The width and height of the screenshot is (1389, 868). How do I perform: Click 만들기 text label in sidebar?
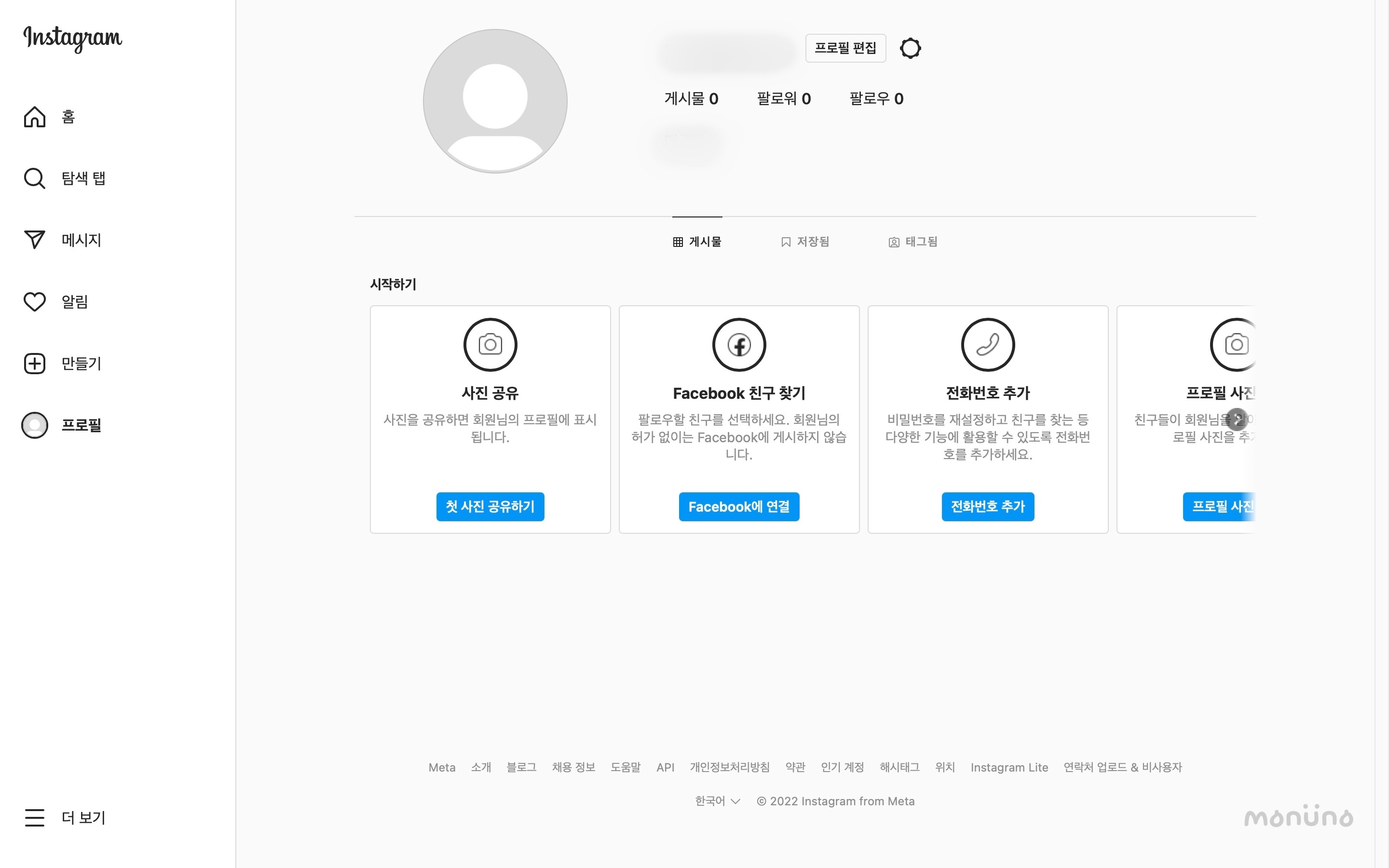(82, 364)
